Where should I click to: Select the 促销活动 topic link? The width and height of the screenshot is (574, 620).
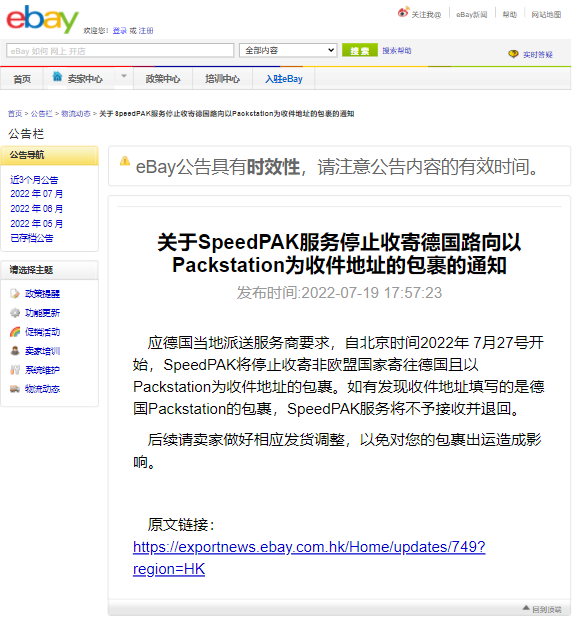pos(43,332)
